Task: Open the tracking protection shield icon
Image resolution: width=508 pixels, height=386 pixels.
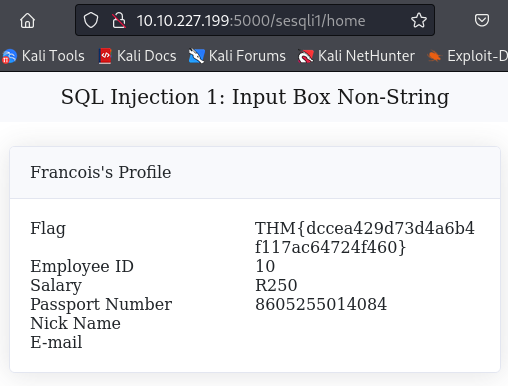Action: [x=91, y=20]
